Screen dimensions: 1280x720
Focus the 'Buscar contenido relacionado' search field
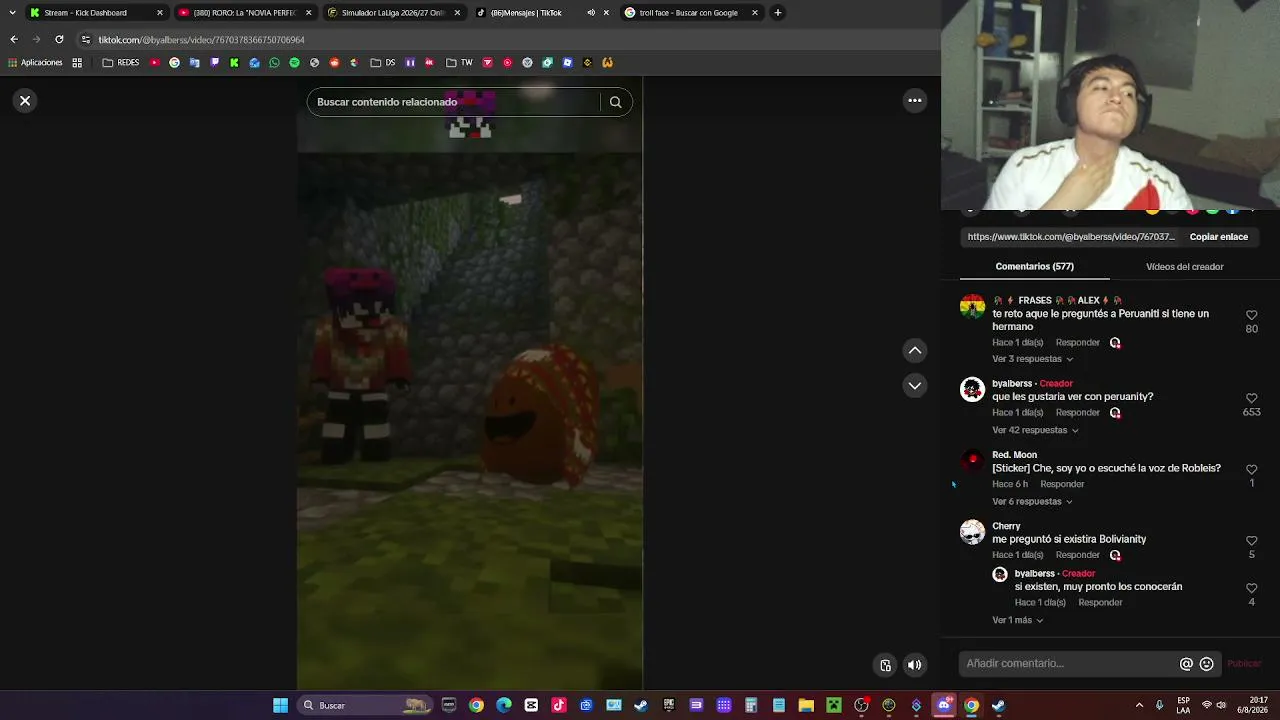pos(455,102)
